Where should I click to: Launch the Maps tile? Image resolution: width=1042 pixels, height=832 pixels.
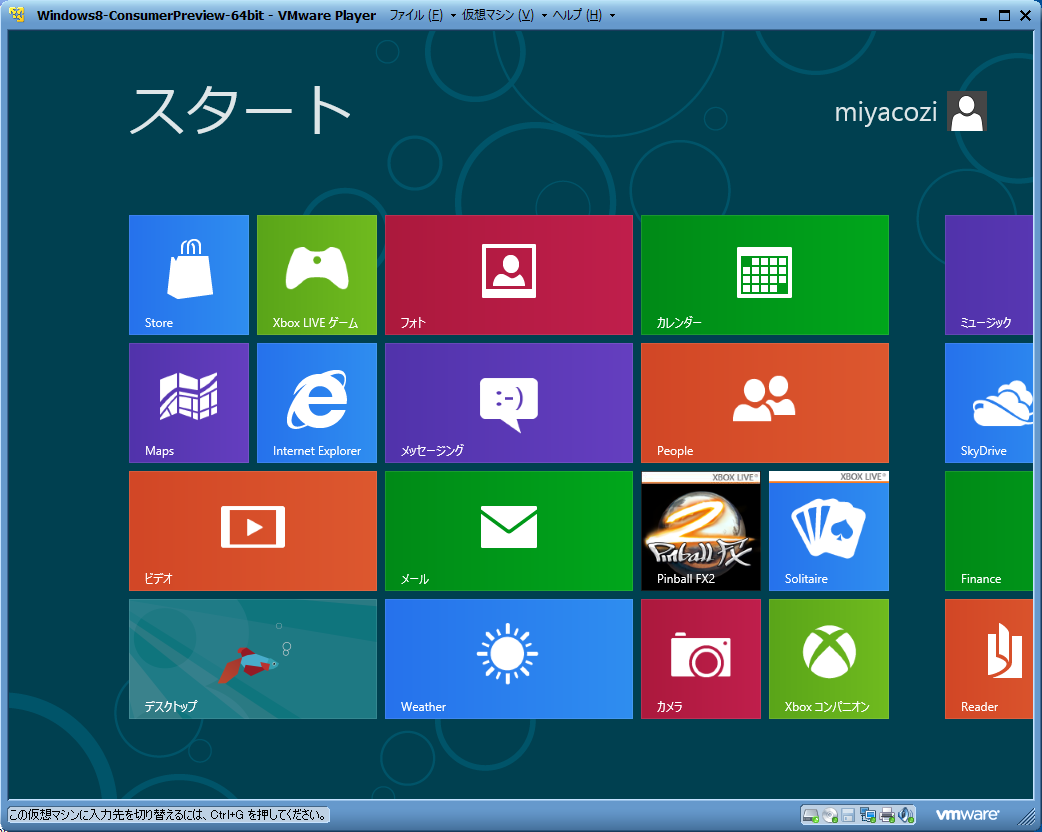pyautogui.click(x=189, y=403)
